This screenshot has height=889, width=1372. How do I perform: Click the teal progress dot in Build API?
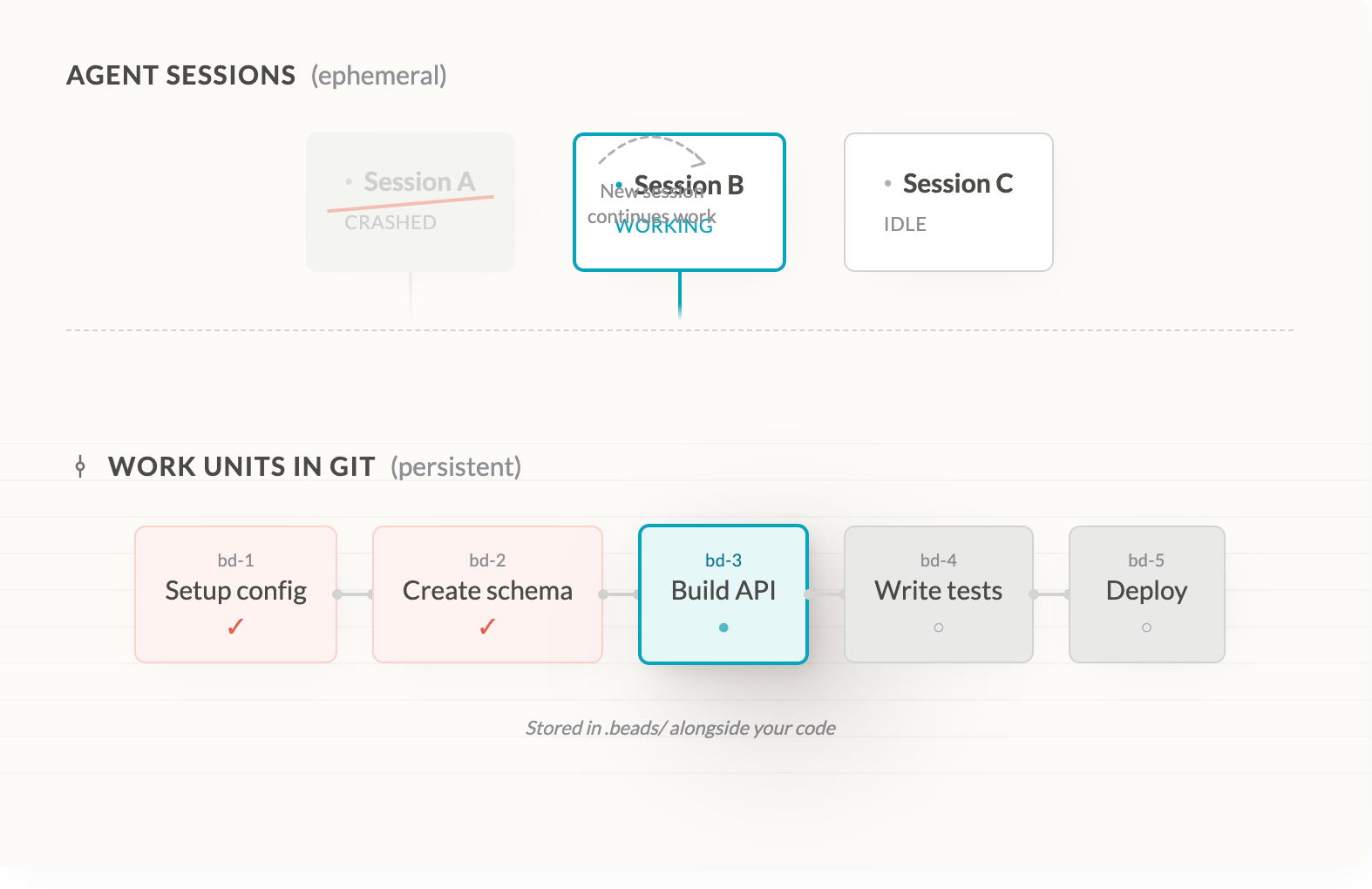723,628
